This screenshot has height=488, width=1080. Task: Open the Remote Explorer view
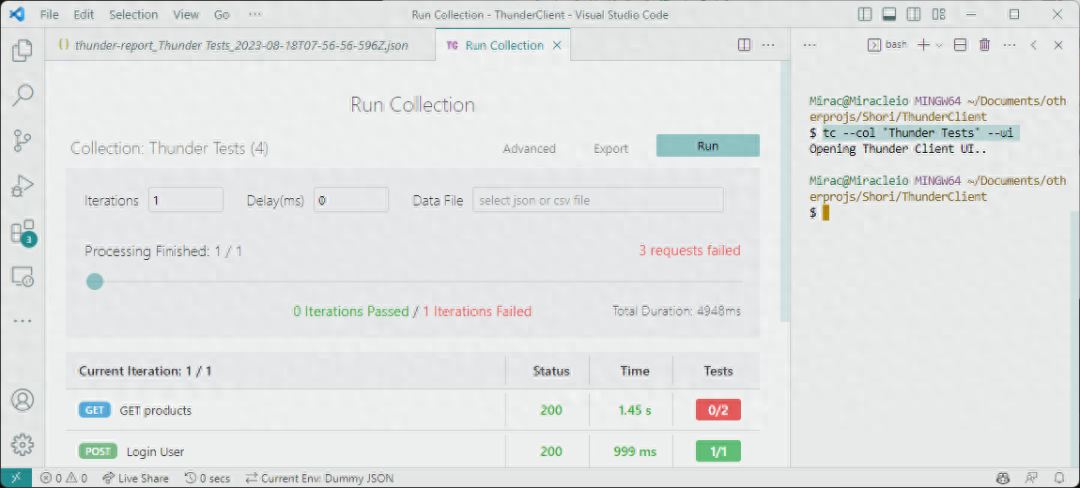(x=22, y=276)
